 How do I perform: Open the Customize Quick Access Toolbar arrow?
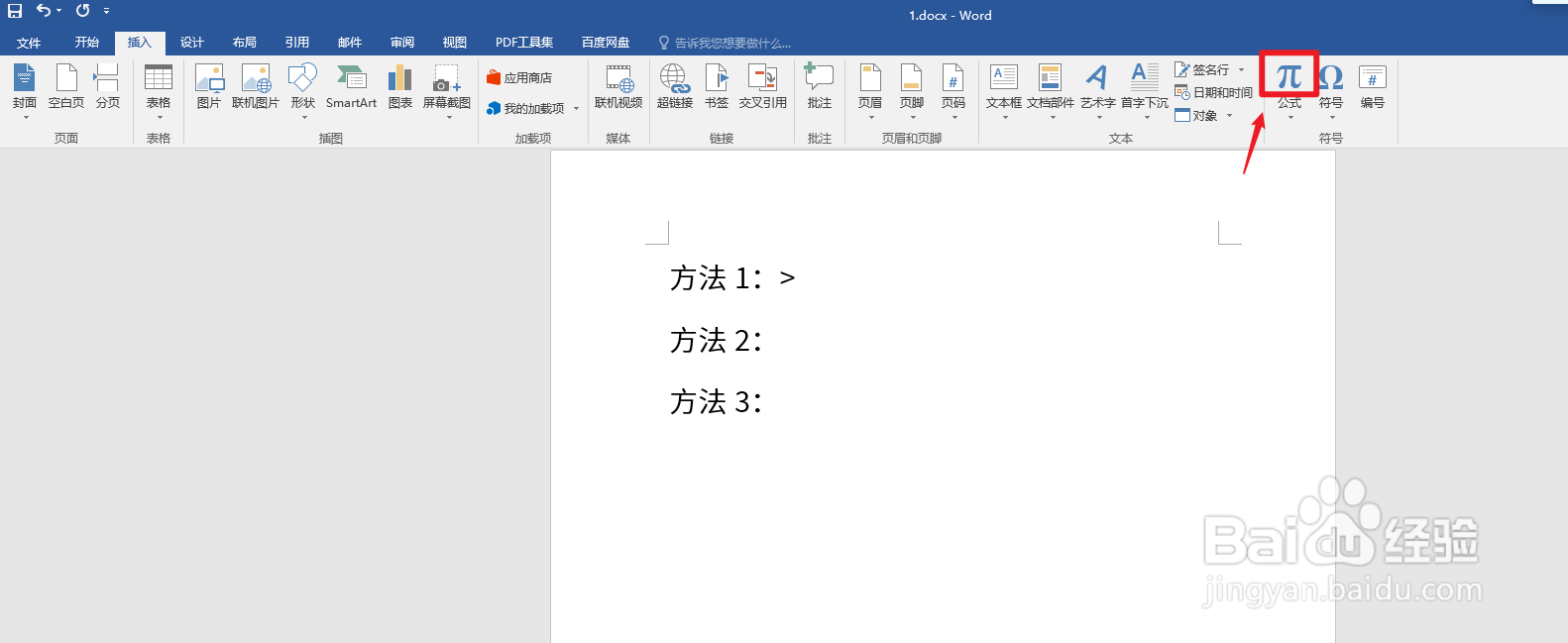pyautogui.click(x=106, y=11)
